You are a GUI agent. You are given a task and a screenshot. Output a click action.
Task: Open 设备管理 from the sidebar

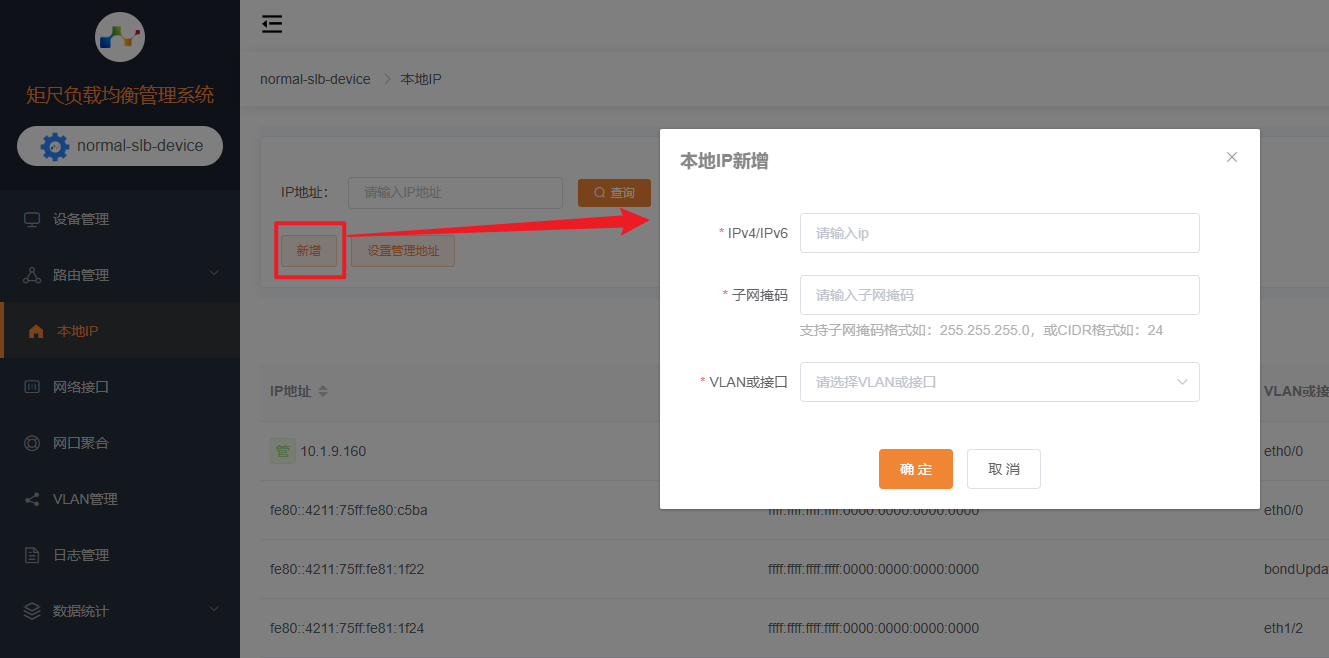(x=81, y=219)
